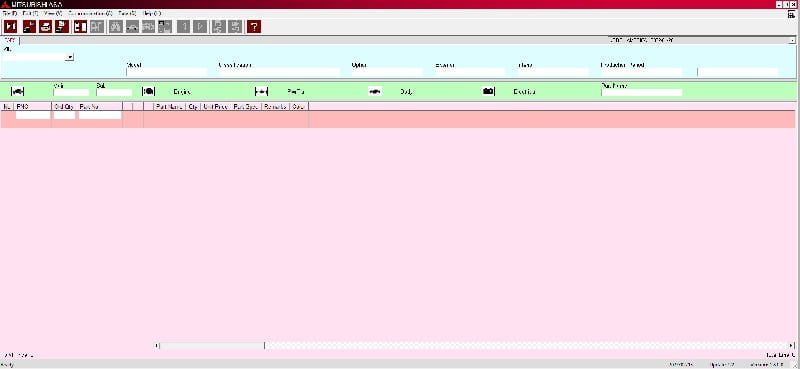Open the File menu

(x=10, y=13)
